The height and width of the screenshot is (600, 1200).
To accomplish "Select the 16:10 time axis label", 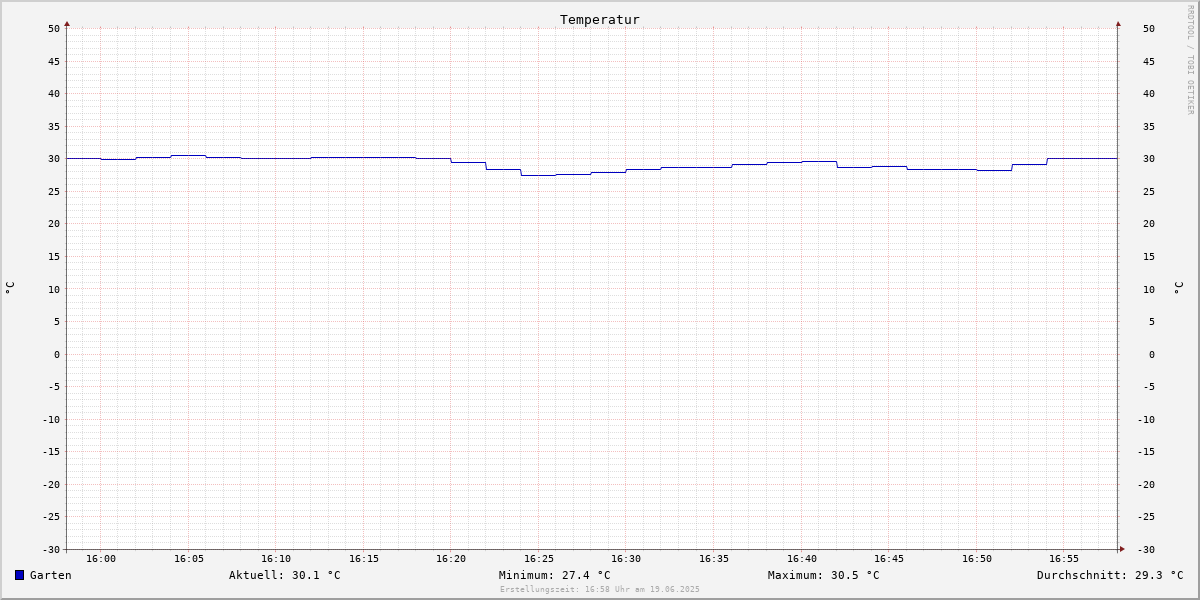I will [276, 559].
